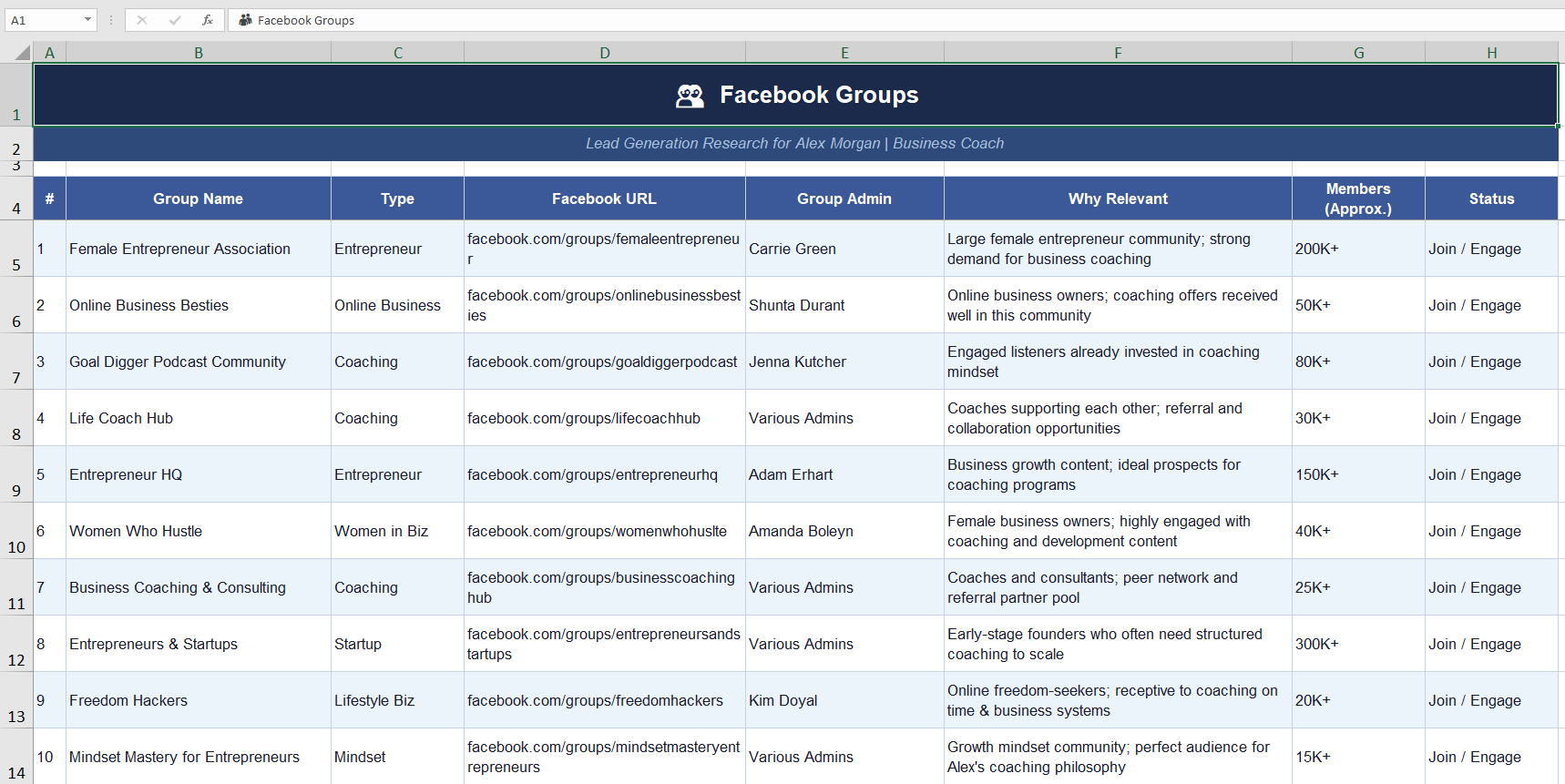Click the Select All corner triangle

click(22, 53)
